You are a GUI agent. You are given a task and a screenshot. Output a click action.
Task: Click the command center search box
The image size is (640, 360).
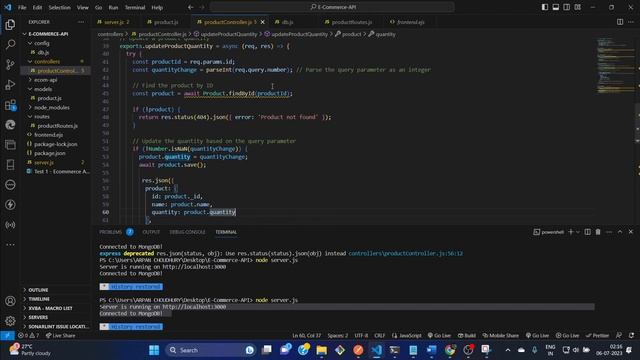pyautogui.click(x=332, y=7)
